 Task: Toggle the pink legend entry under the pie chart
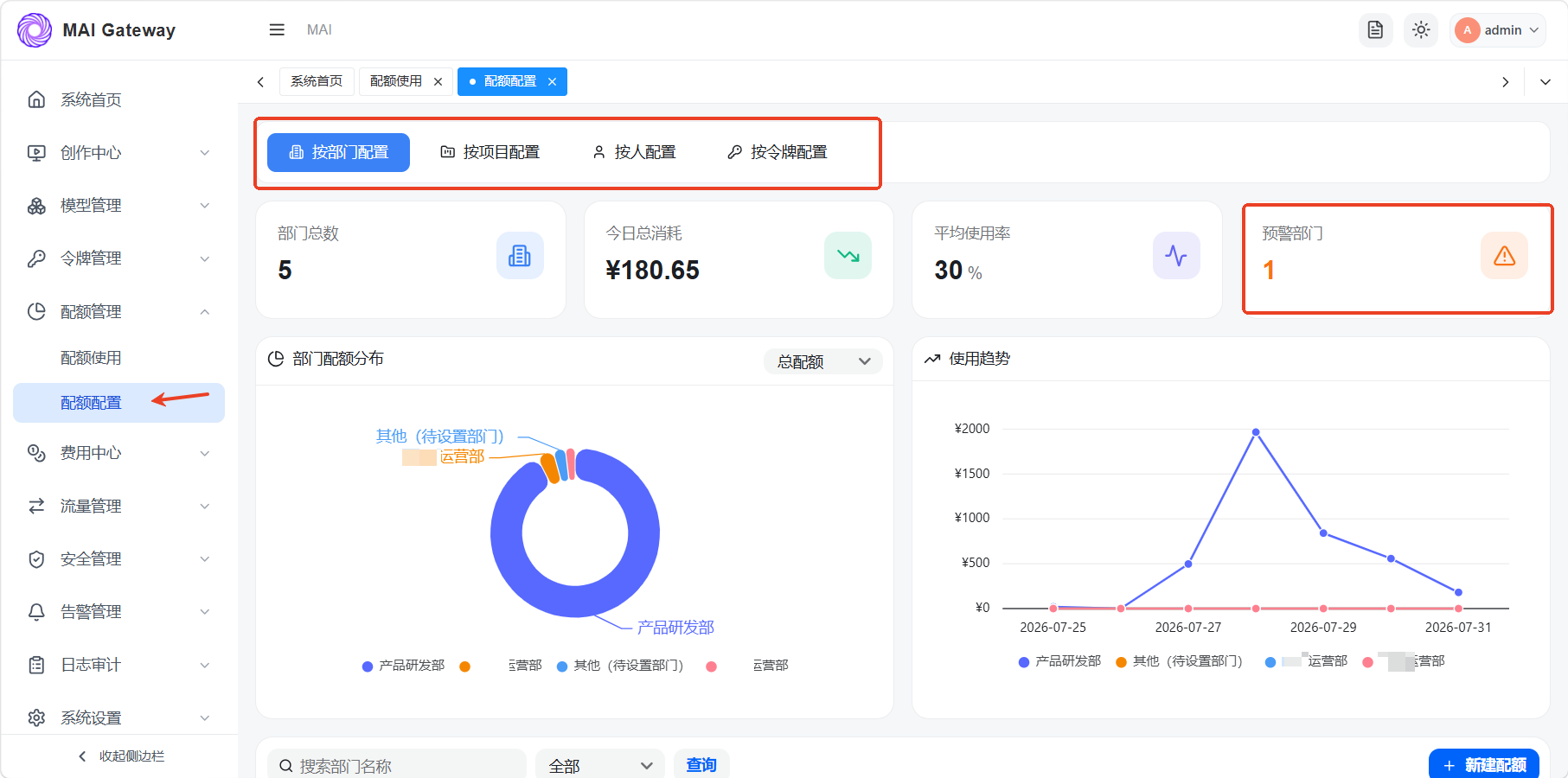(747, 666)
